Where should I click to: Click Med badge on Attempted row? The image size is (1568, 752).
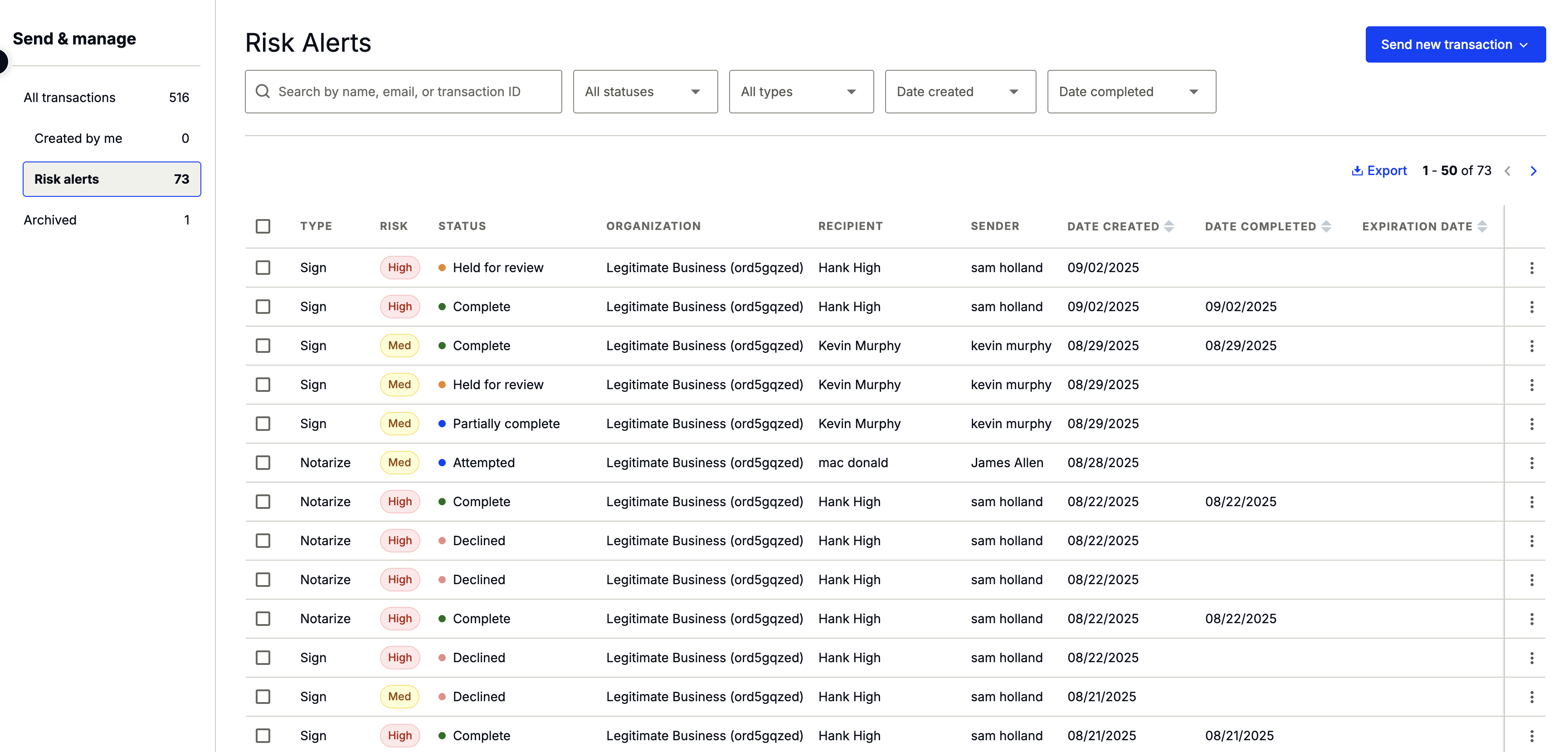click(x=399, y=463)
